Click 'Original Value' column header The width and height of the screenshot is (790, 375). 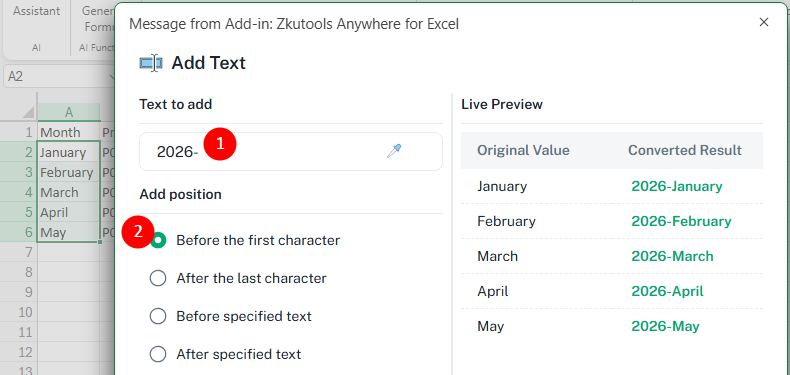tap(523, 150)
